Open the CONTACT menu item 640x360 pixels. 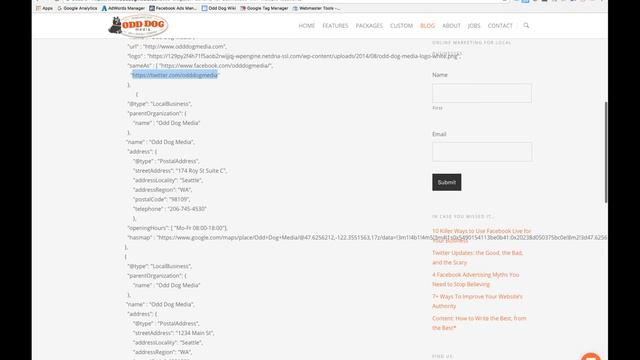(x=500, y=26)
